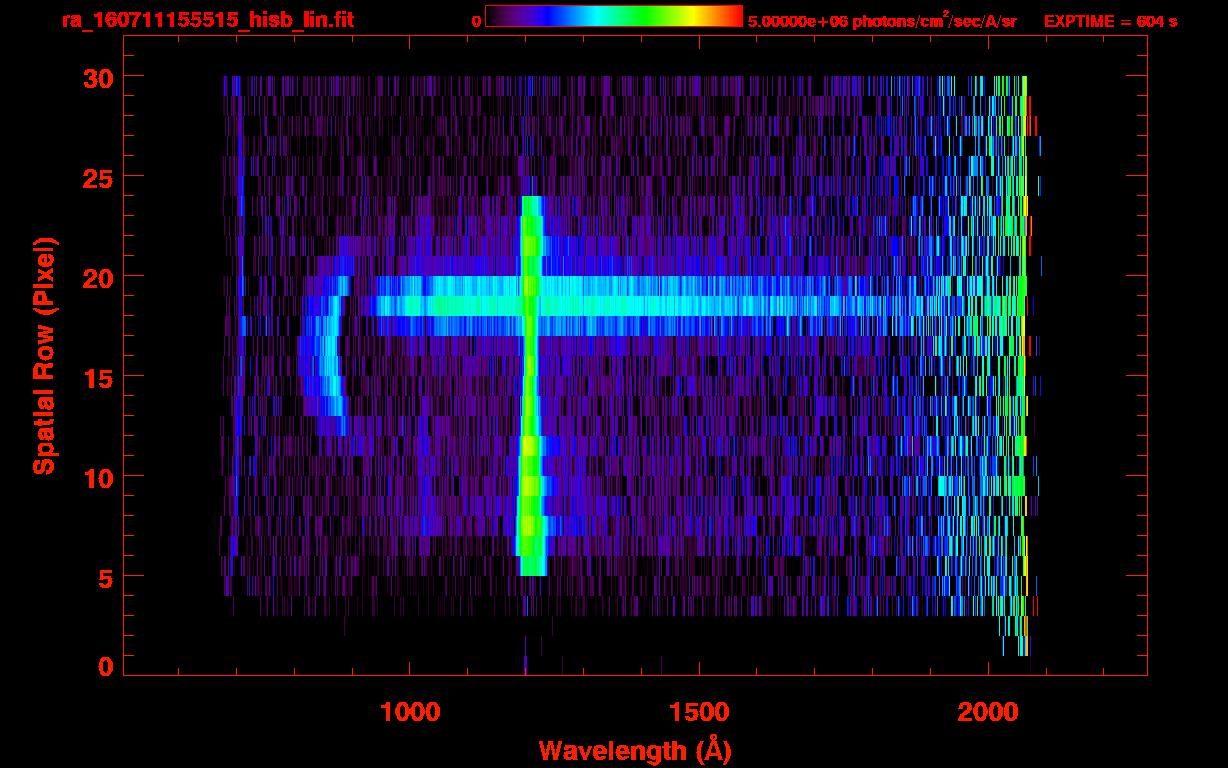Click the horizontal cyan spectrum stripe at 1500 Å
The width and height of the screenshot is (1228, 768).
pos(698,300)
